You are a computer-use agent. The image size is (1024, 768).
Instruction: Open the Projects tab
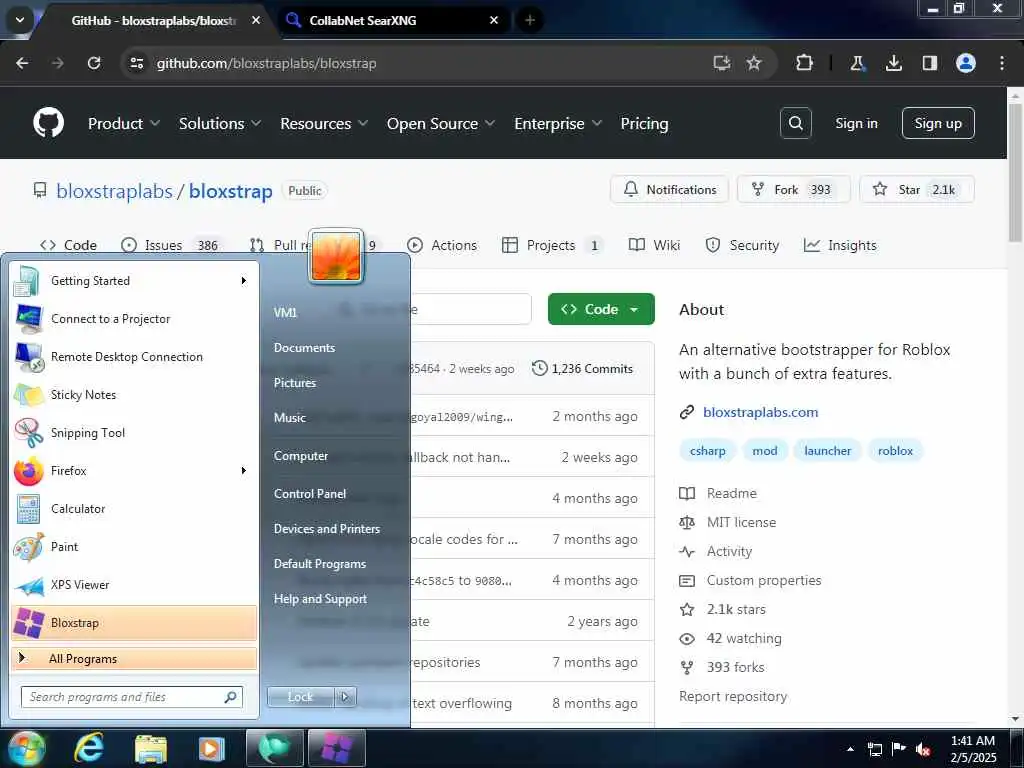click(x=552, y=245)
